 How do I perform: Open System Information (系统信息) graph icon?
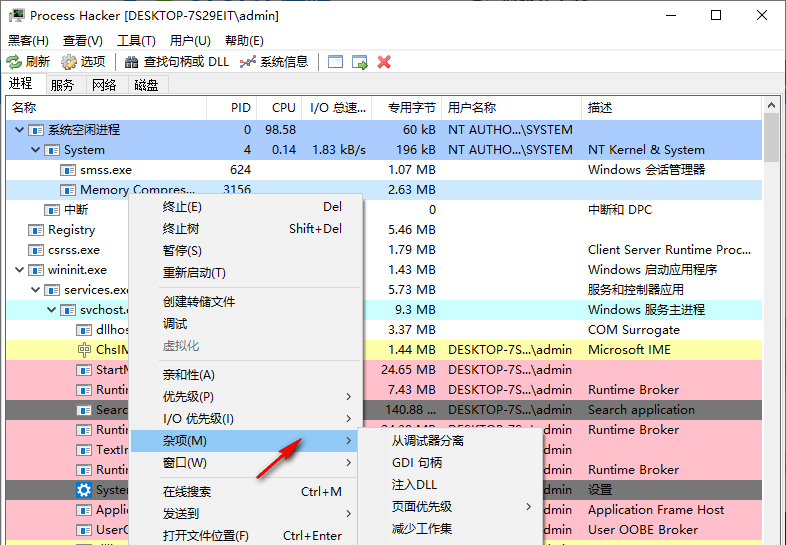click(248, 62)
